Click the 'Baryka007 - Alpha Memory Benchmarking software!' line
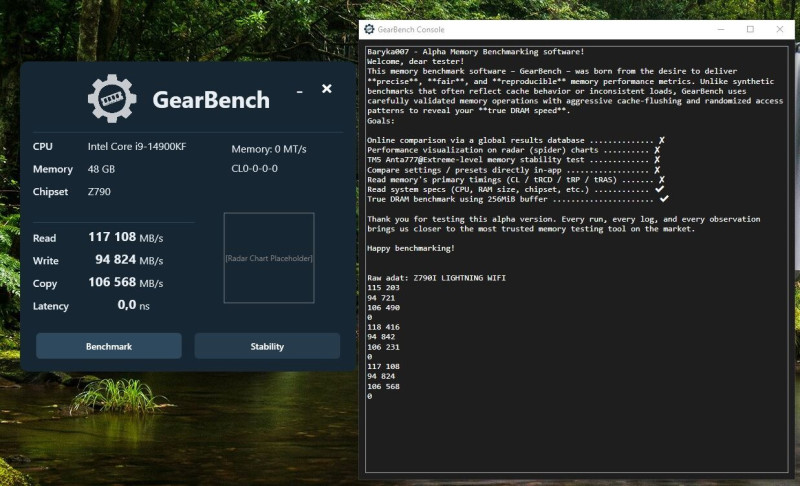Screen dimensions: 800x486 point(476,52)
